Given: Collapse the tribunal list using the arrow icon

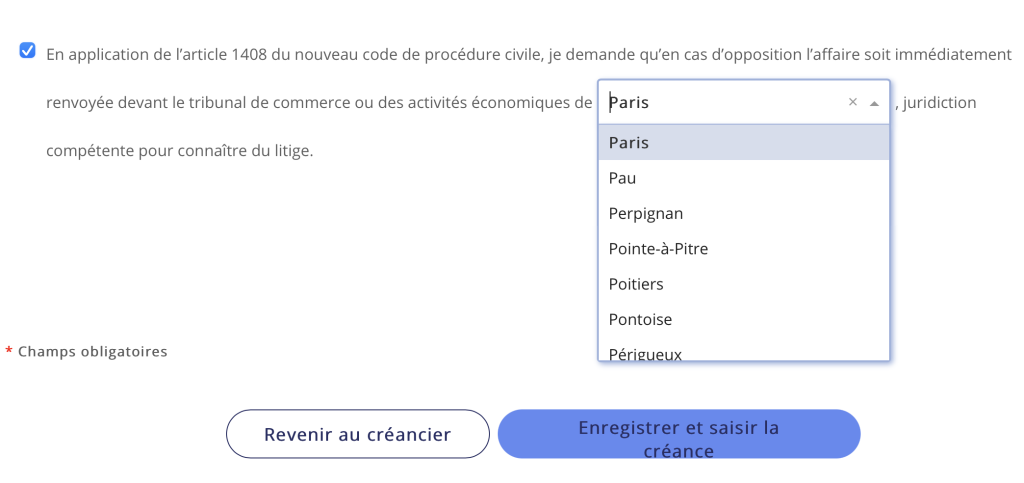Looking at the screenshot, I should [874, 102].
